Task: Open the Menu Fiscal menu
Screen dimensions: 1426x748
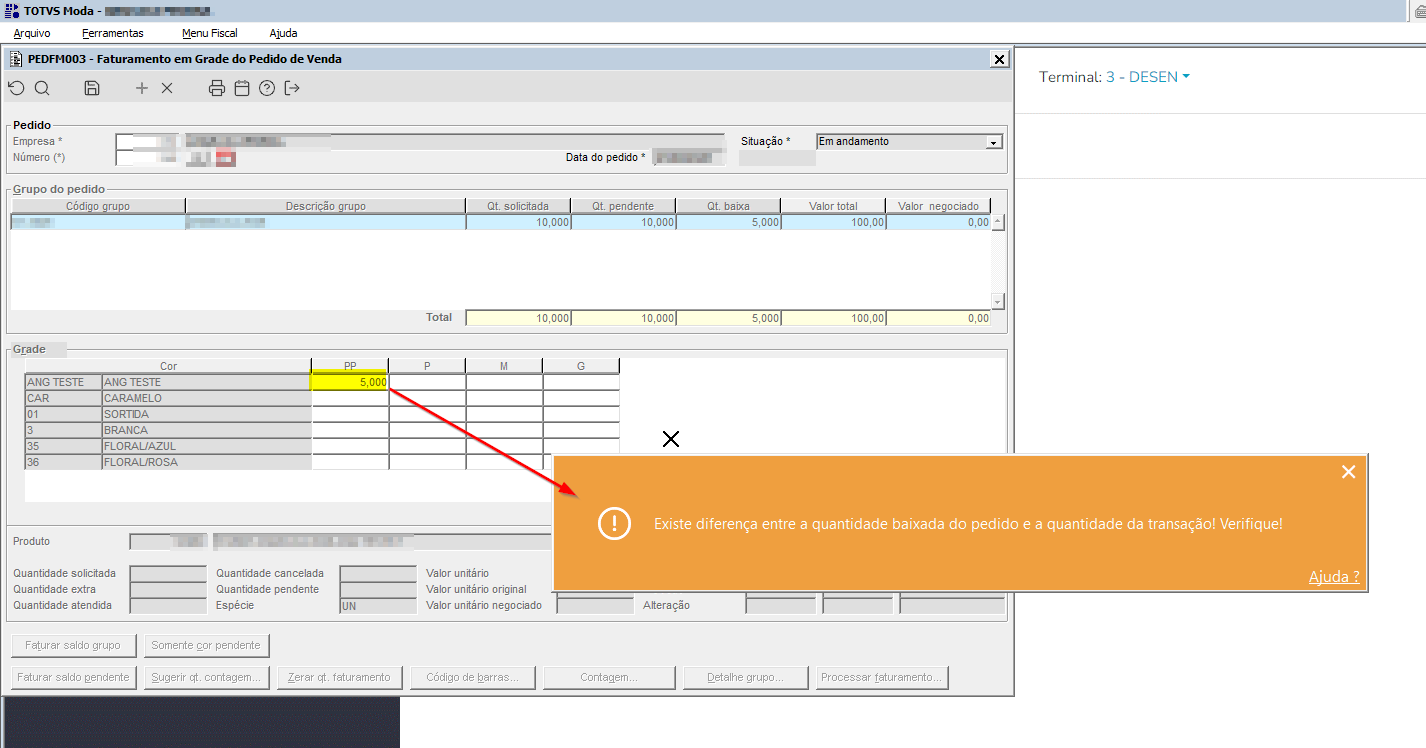Action: point(210,33)
